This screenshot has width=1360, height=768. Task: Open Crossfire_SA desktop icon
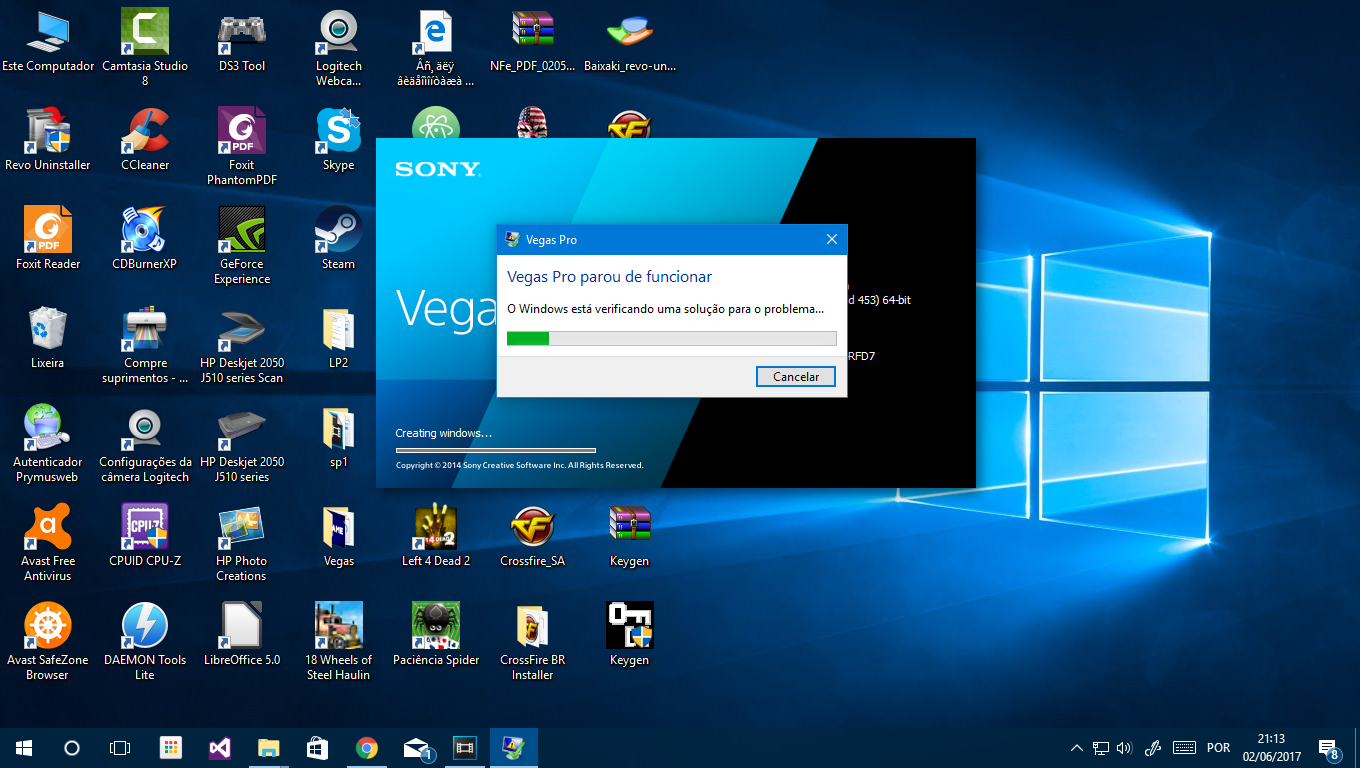point(533,536)
